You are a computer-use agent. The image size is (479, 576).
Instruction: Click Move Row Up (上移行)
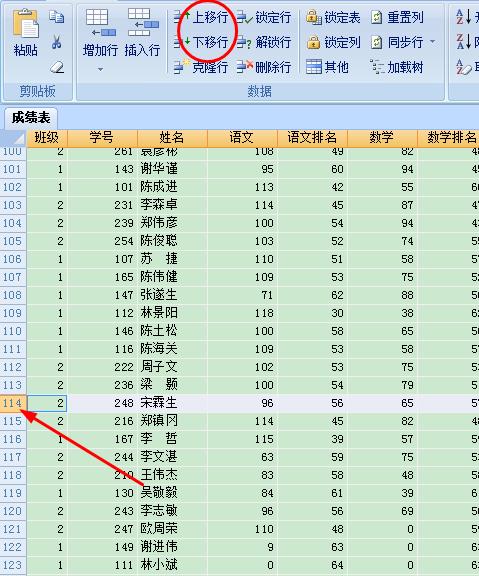pos(201,17)
